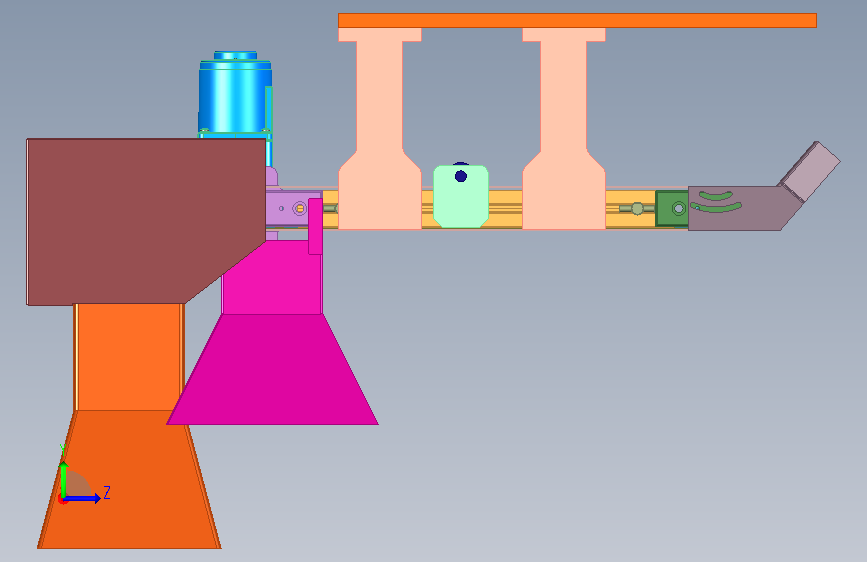
Task: Pick the mint green slider block
Action: tap(461, 196)
